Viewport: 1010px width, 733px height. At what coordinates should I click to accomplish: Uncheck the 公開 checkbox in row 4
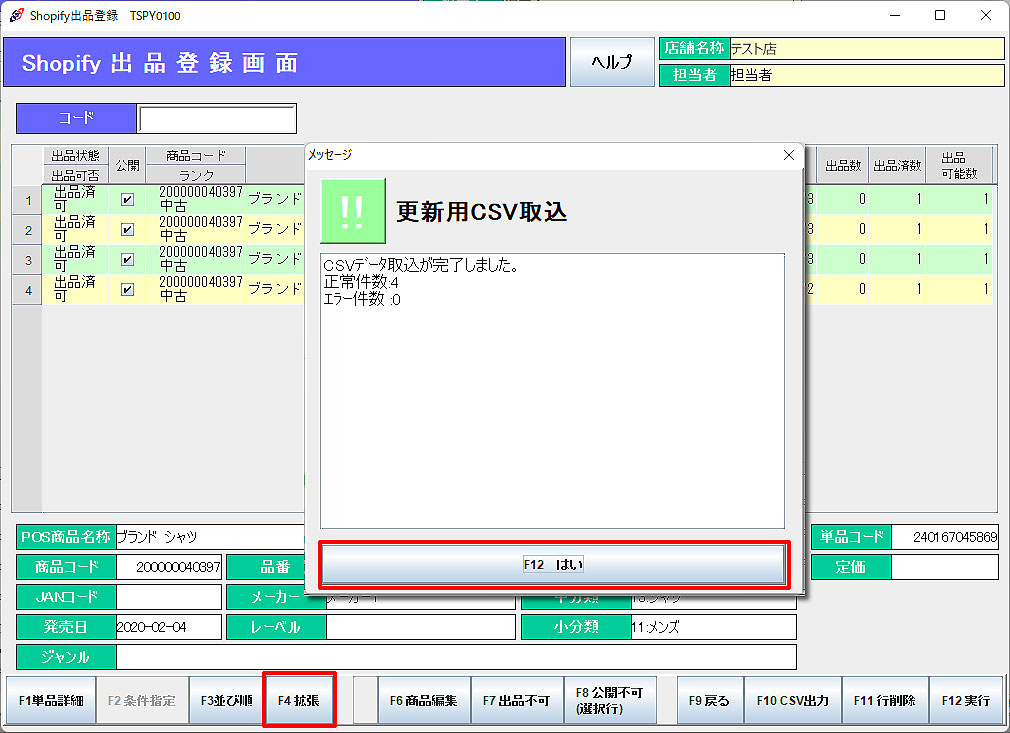click(x=127, y=289)
